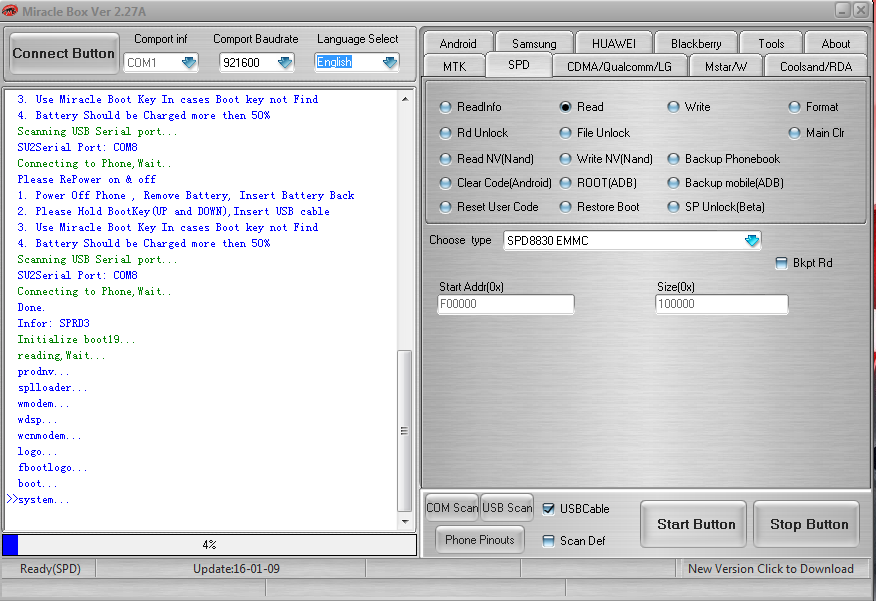Select ROOT(ADB) radio option

pyautogui.click(x=565, y=183)
